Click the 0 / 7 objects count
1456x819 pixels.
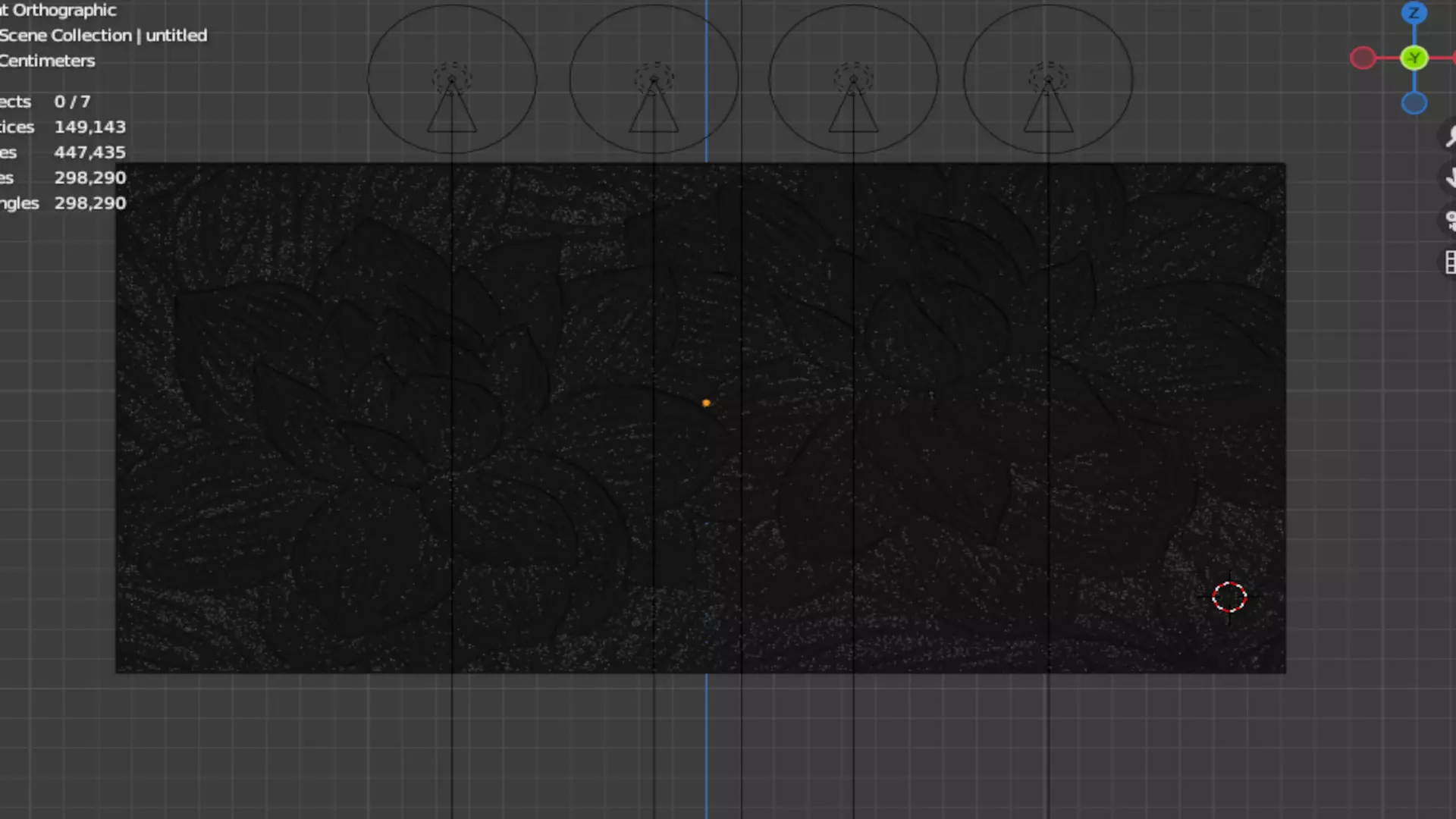point(72,102)
